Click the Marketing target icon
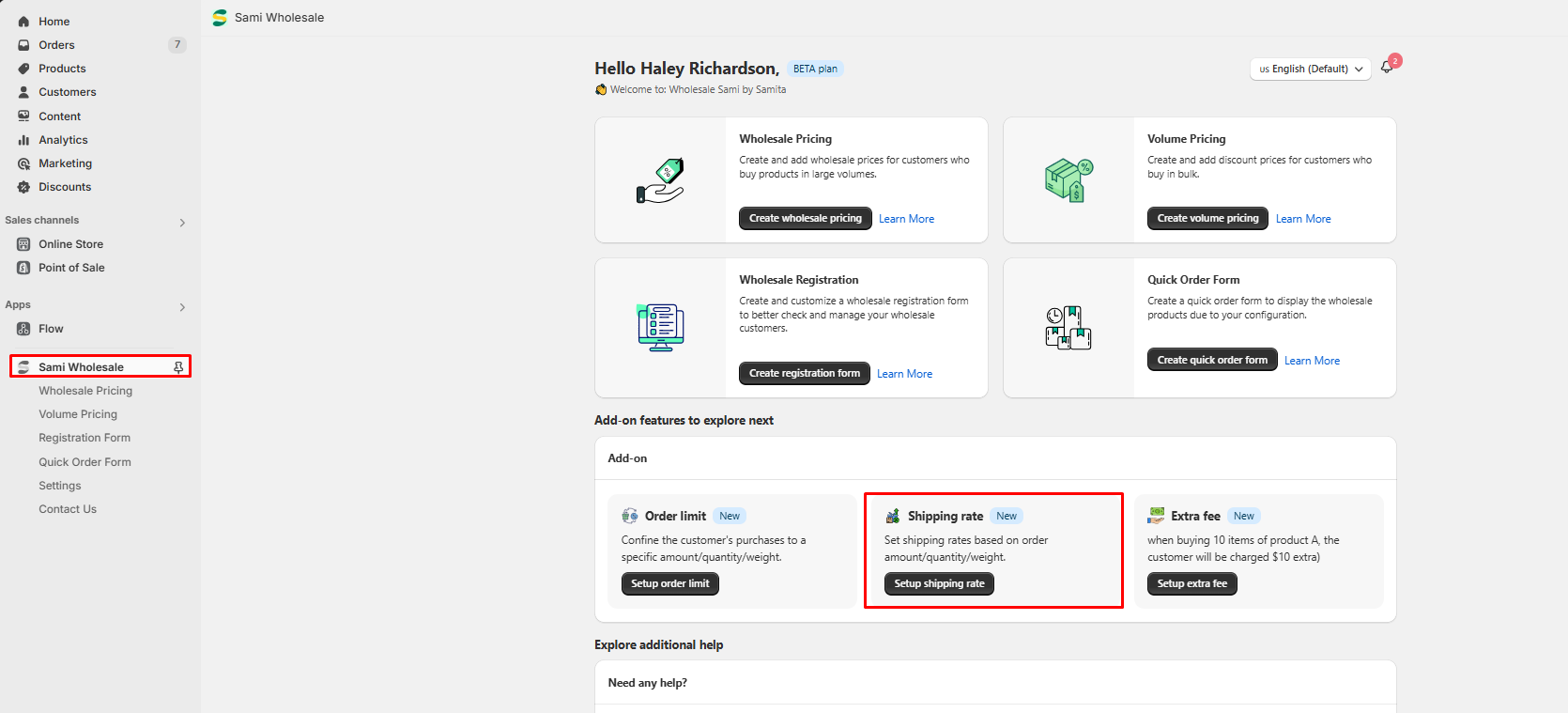 pos(24,163)
